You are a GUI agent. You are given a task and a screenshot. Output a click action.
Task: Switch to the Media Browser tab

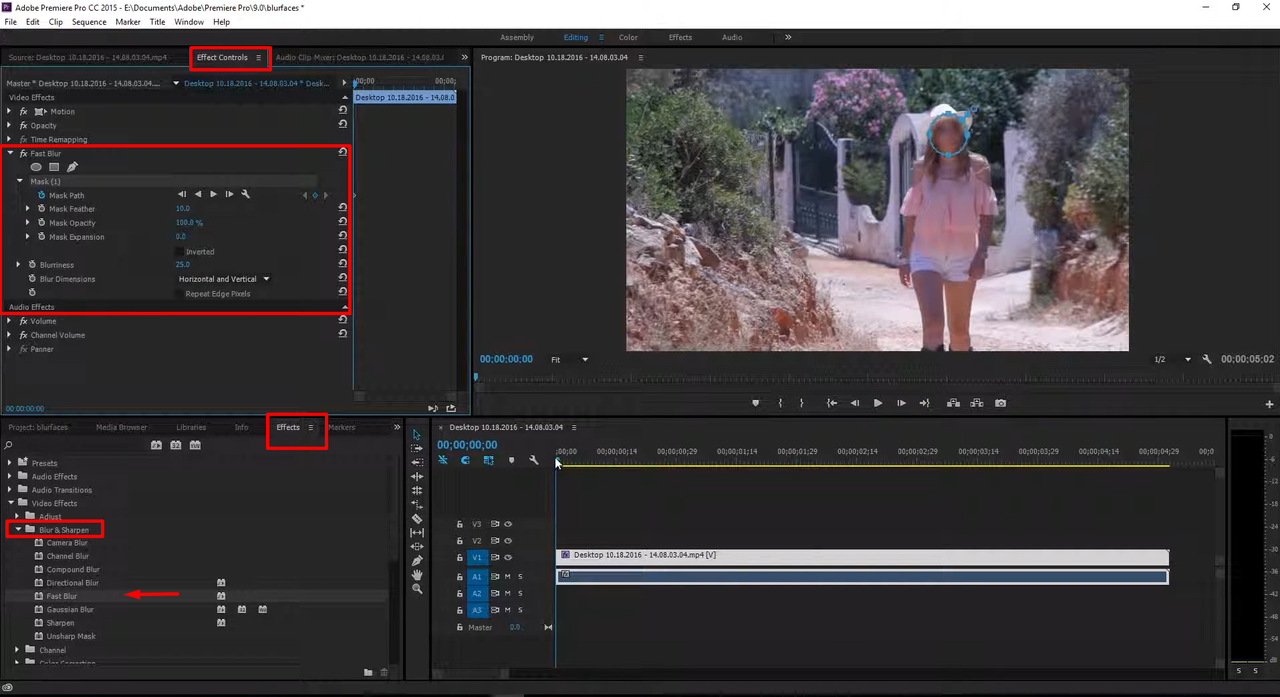point(121,427)
